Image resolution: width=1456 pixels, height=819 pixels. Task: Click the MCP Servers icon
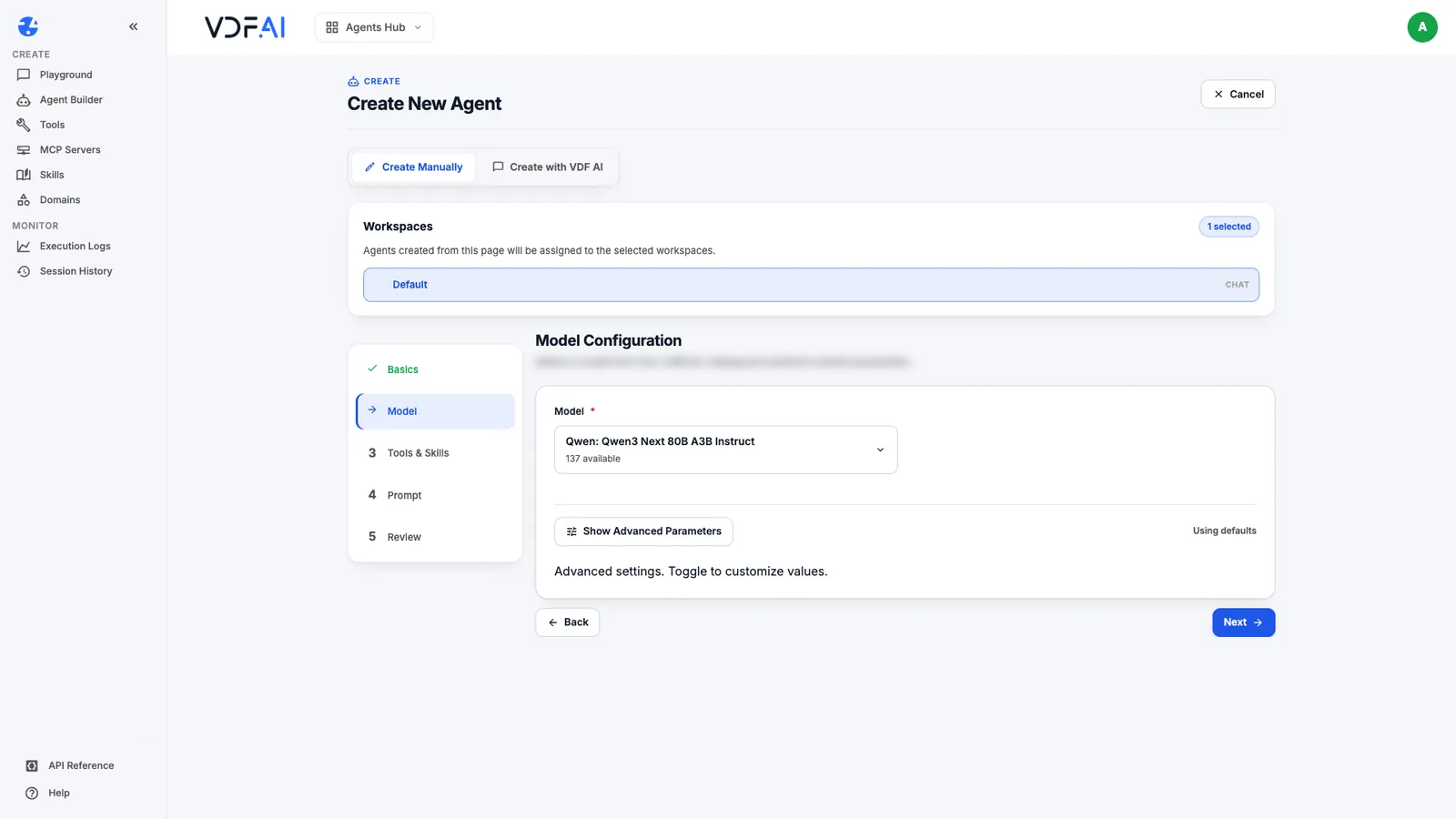tap(24, 150)
